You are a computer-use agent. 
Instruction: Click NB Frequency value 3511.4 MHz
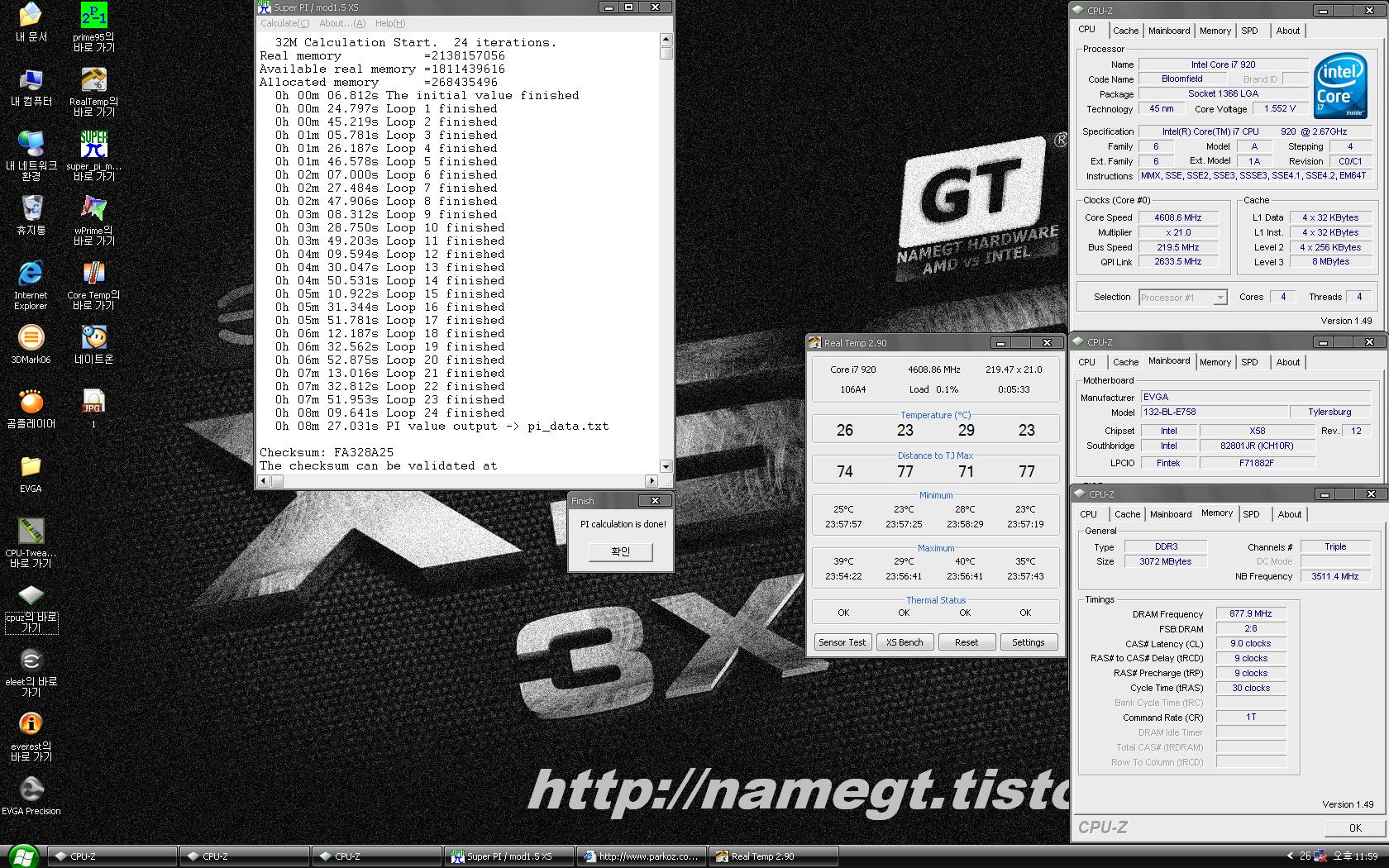tap(1334, 576)
